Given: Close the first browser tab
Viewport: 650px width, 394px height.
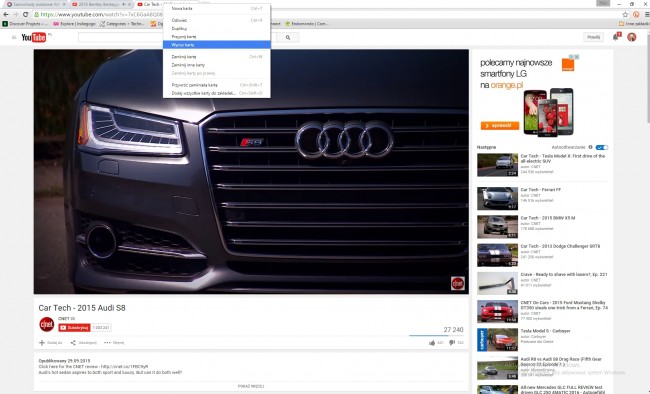Looking at the screenshot, I should click(64, 4).
